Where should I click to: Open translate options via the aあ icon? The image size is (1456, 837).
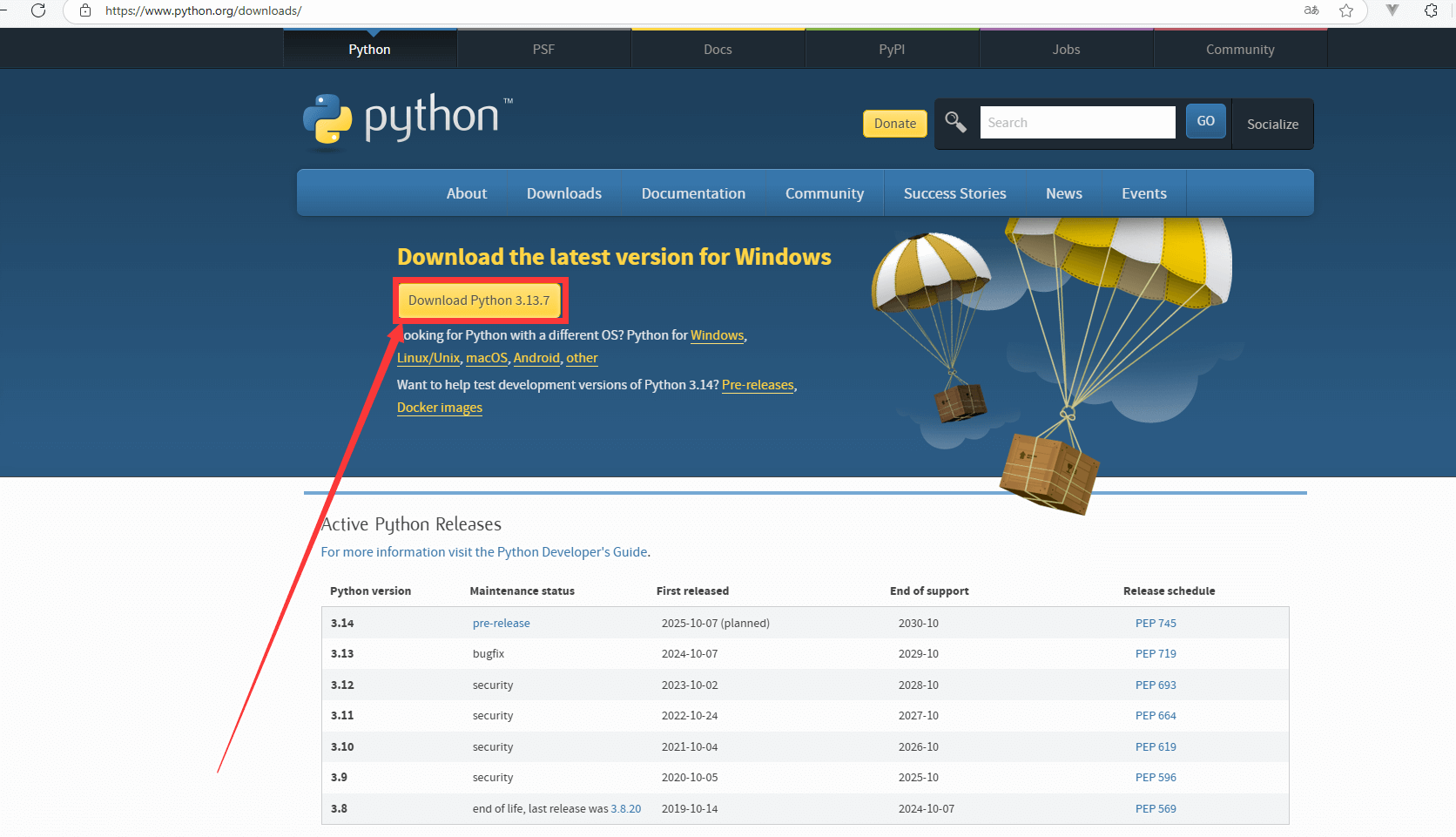pyautogui.click(x=1311, y=11)
